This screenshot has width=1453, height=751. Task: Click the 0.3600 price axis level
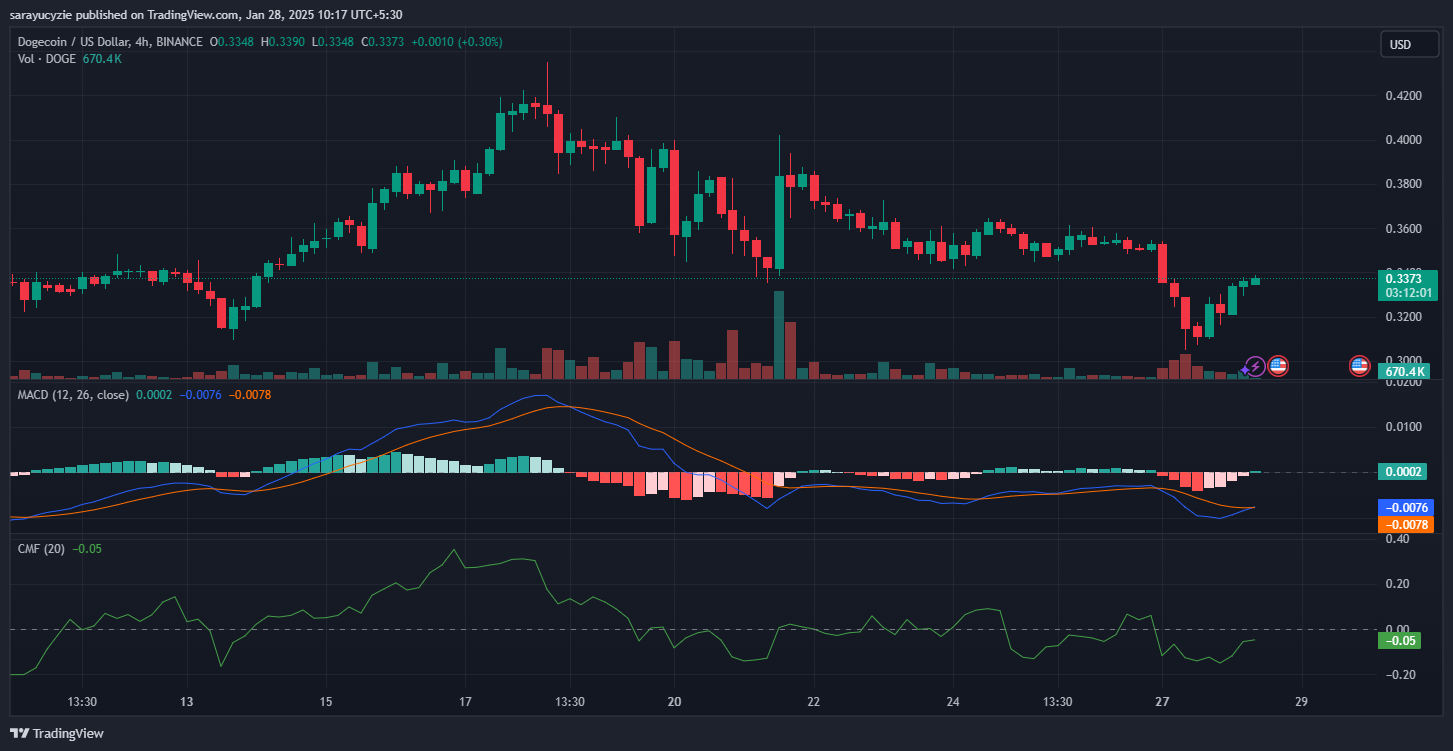click(1402, 229)
